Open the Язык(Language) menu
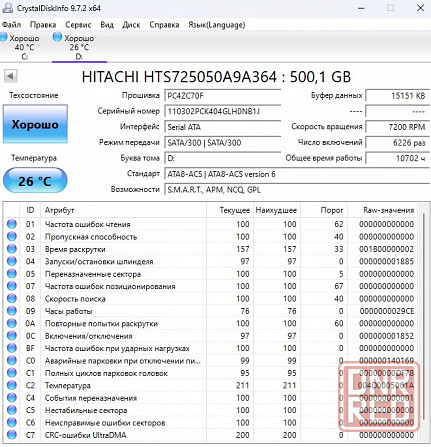 point(217,25)
